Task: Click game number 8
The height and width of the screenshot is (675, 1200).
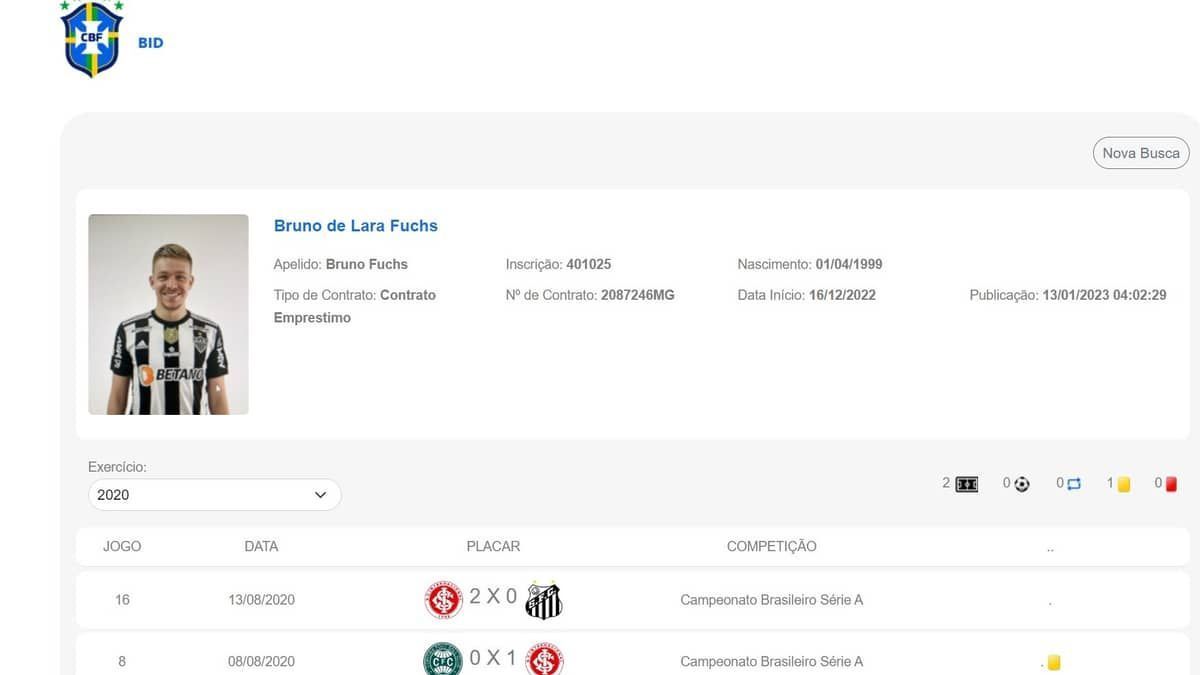Action: click(122, 661)
